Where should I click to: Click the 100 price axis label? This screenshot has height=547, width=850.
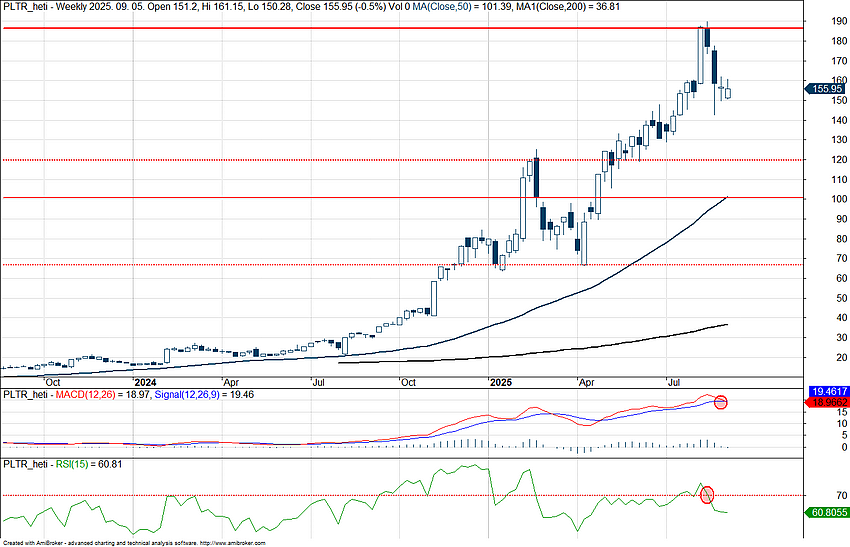(x=840, y=199)
